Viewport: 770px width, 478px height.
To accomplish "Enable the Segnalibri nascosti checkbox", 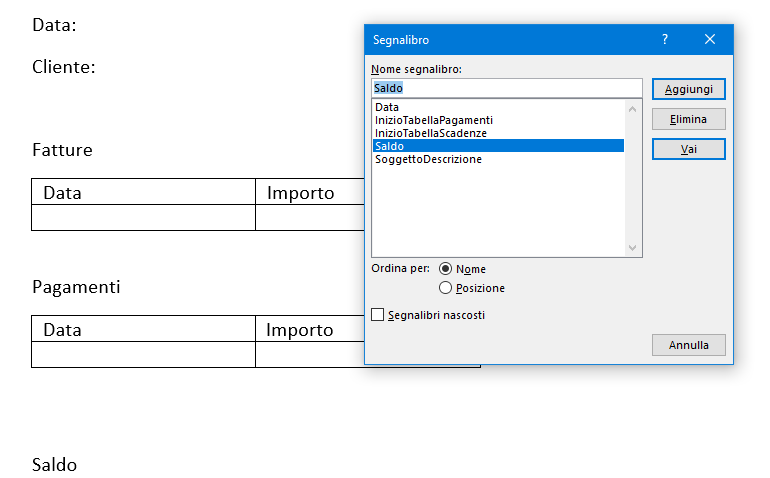I will tap(378, 315).
